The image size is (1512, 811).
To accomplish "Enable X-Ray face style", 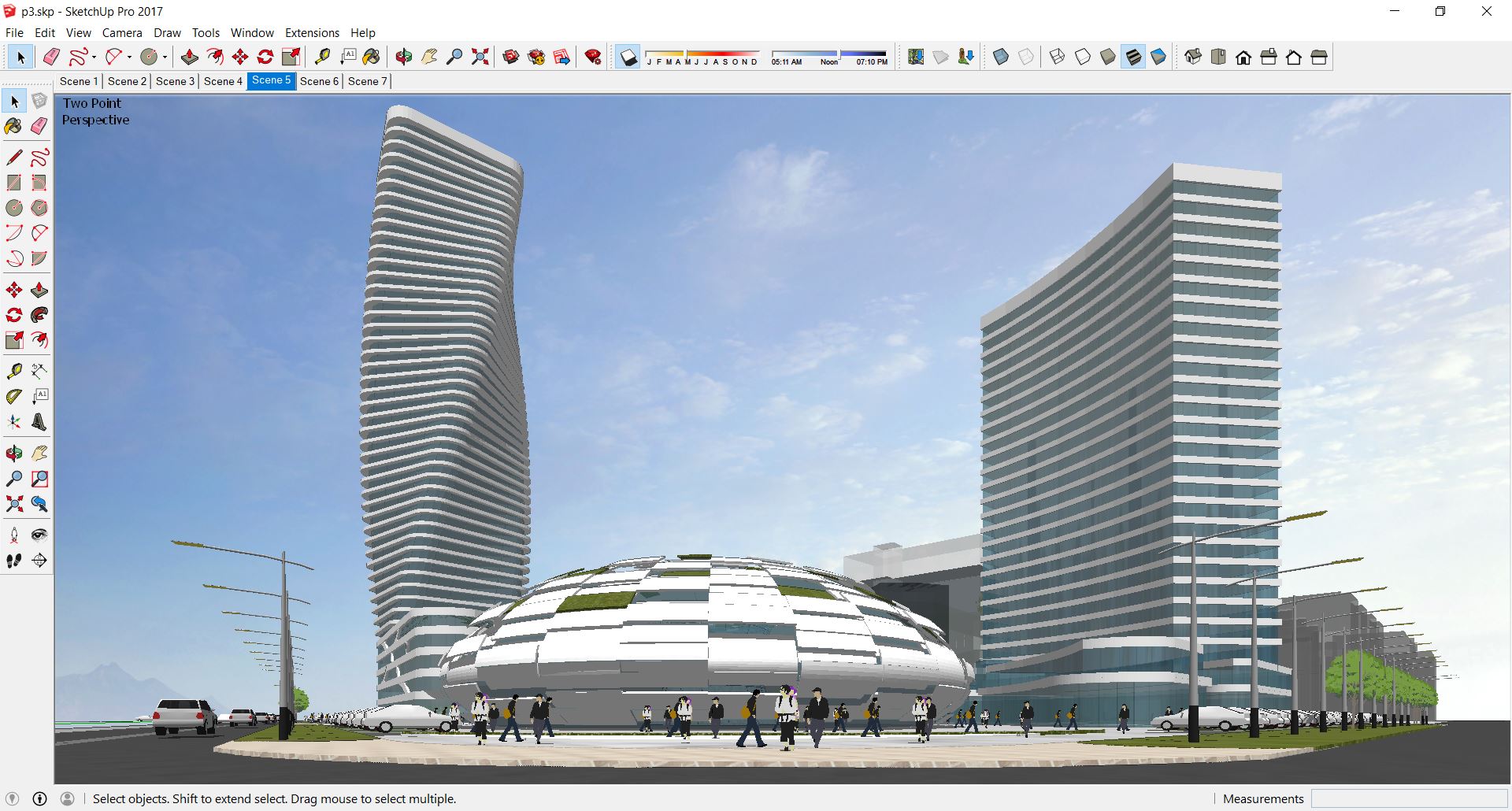I will point(1001,57).
